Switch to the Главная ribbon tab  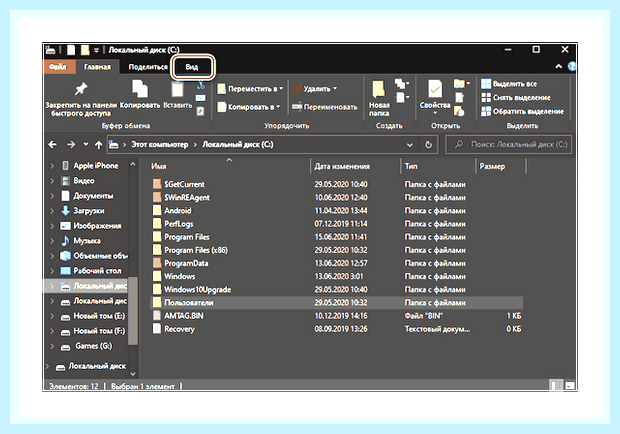(x=97, y=67)
